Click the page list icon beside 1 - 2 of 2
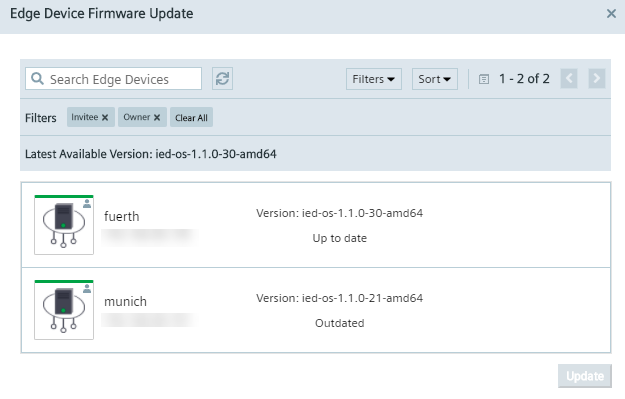 484,79
